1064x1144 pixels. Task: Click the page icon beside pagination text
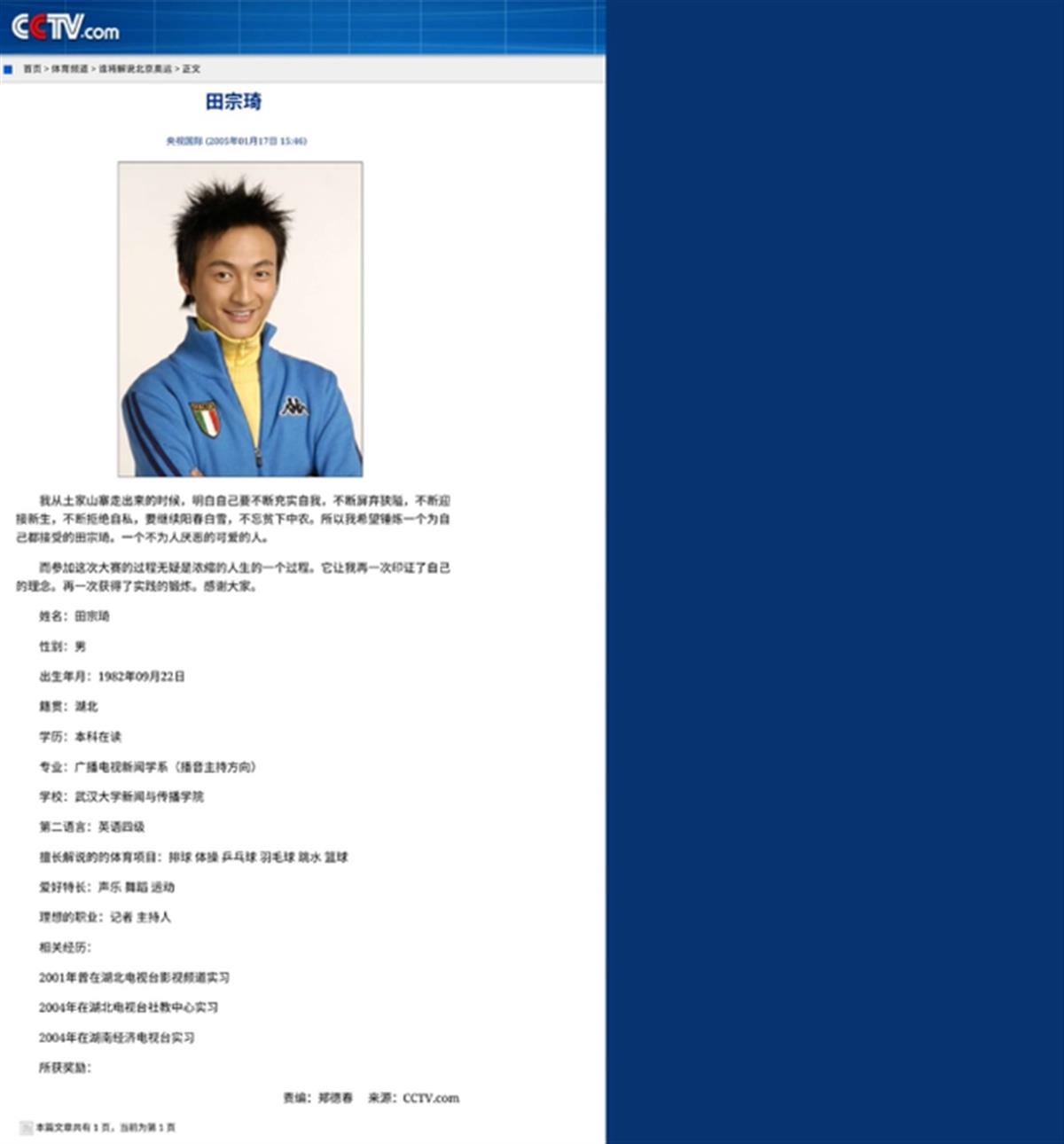coord(26,1127)
